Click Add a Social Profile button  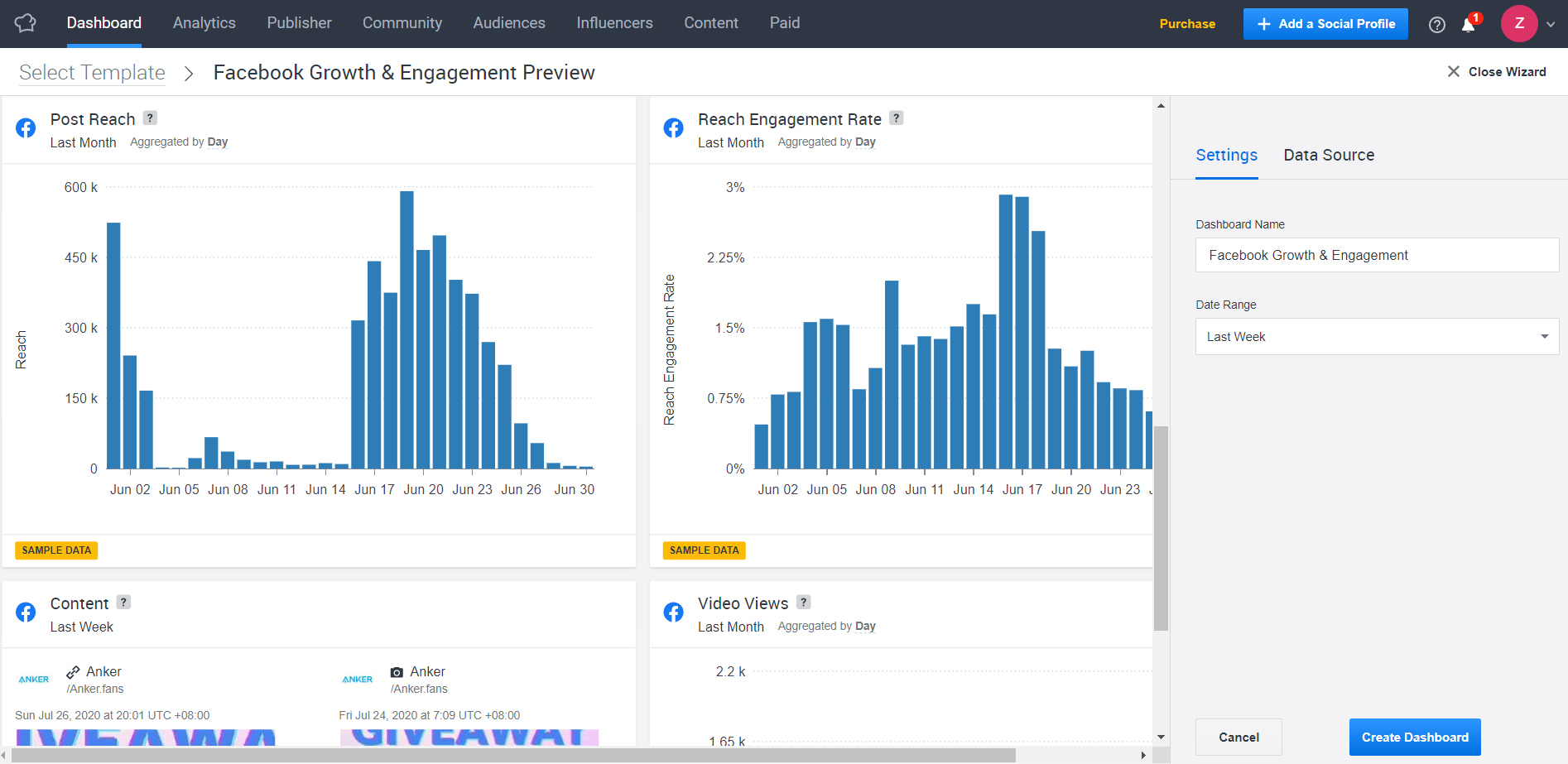click(1325, 24)
